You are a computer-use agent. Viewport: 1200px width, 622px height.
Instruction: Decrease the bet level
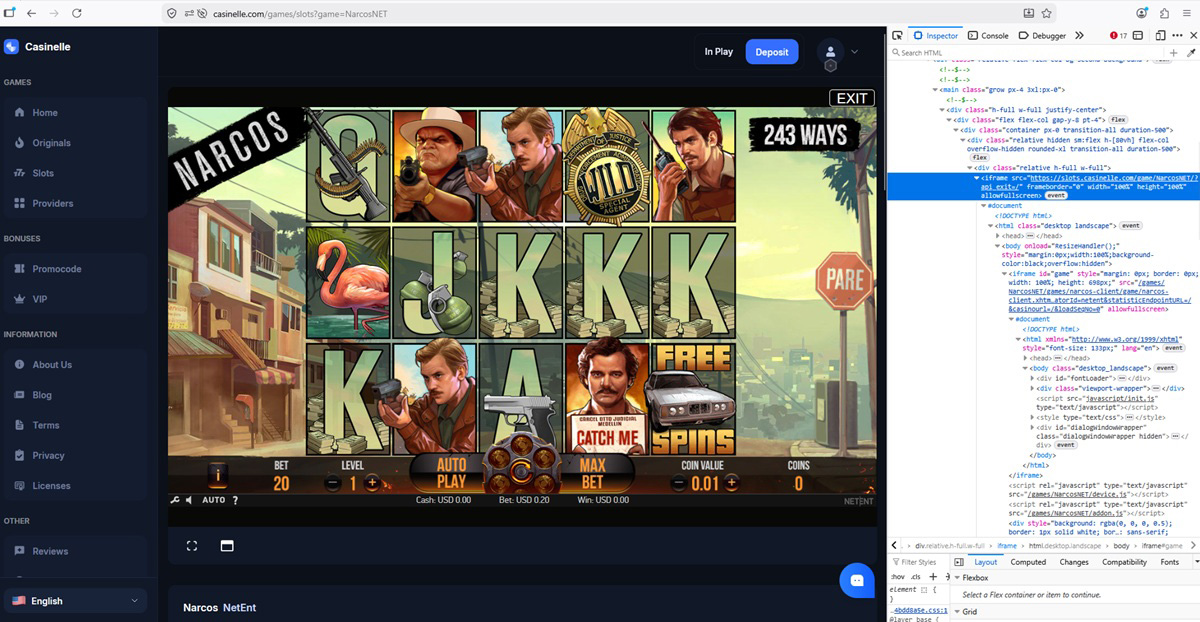coord(332,483)
